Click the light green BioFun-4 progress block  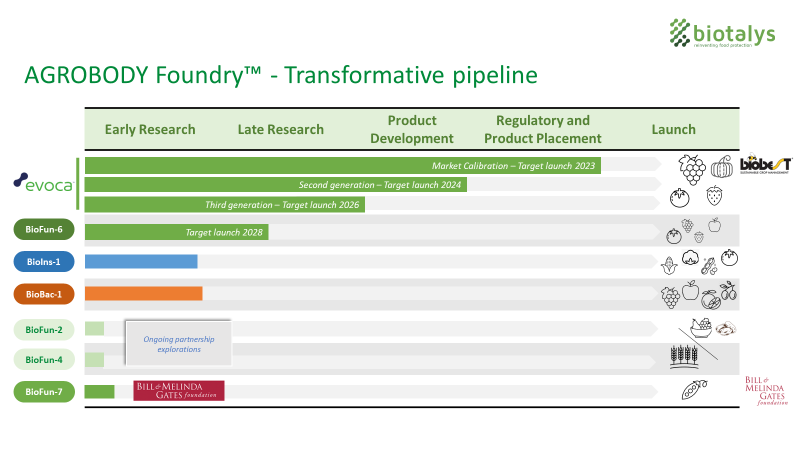click(x=94, y=360)
